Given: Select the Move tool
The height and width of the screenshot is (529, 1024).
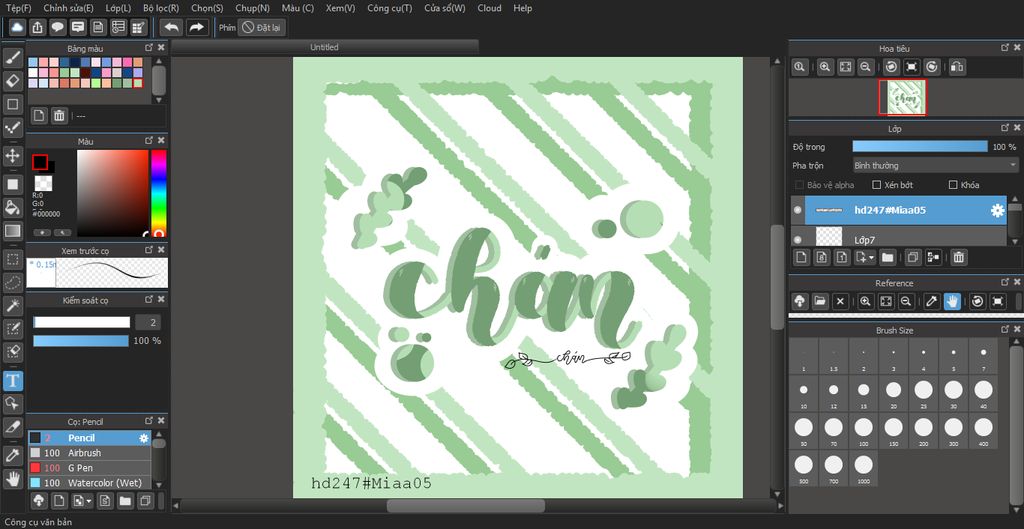Looking at the screenshot, I should click(x=12, y=155).
